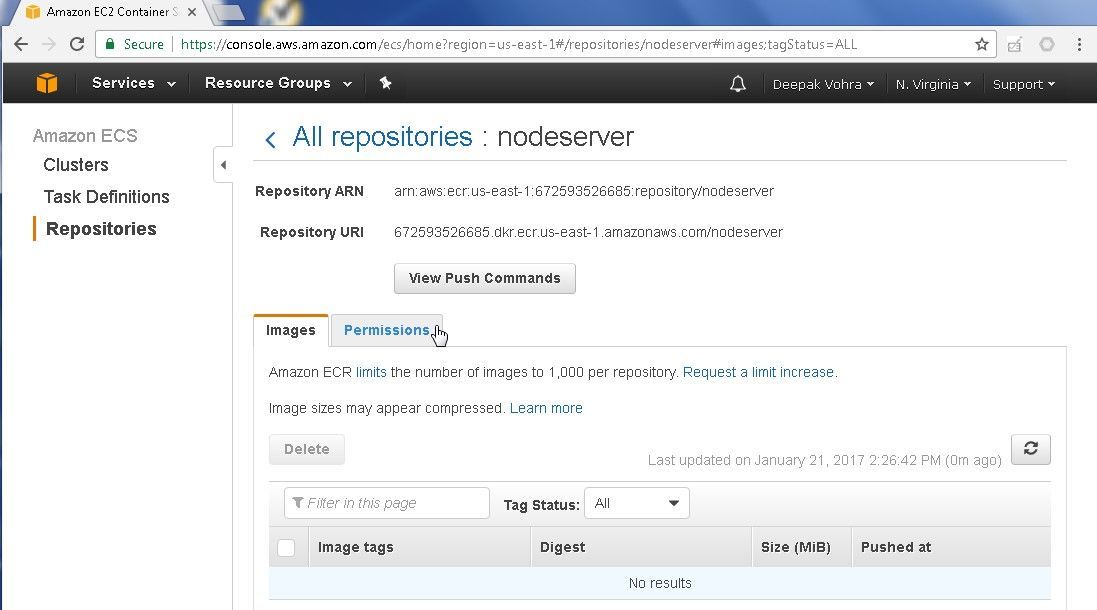Click the View Push Commands button
The height and width of the screenshot is (610, 1097).
[485, 278]
